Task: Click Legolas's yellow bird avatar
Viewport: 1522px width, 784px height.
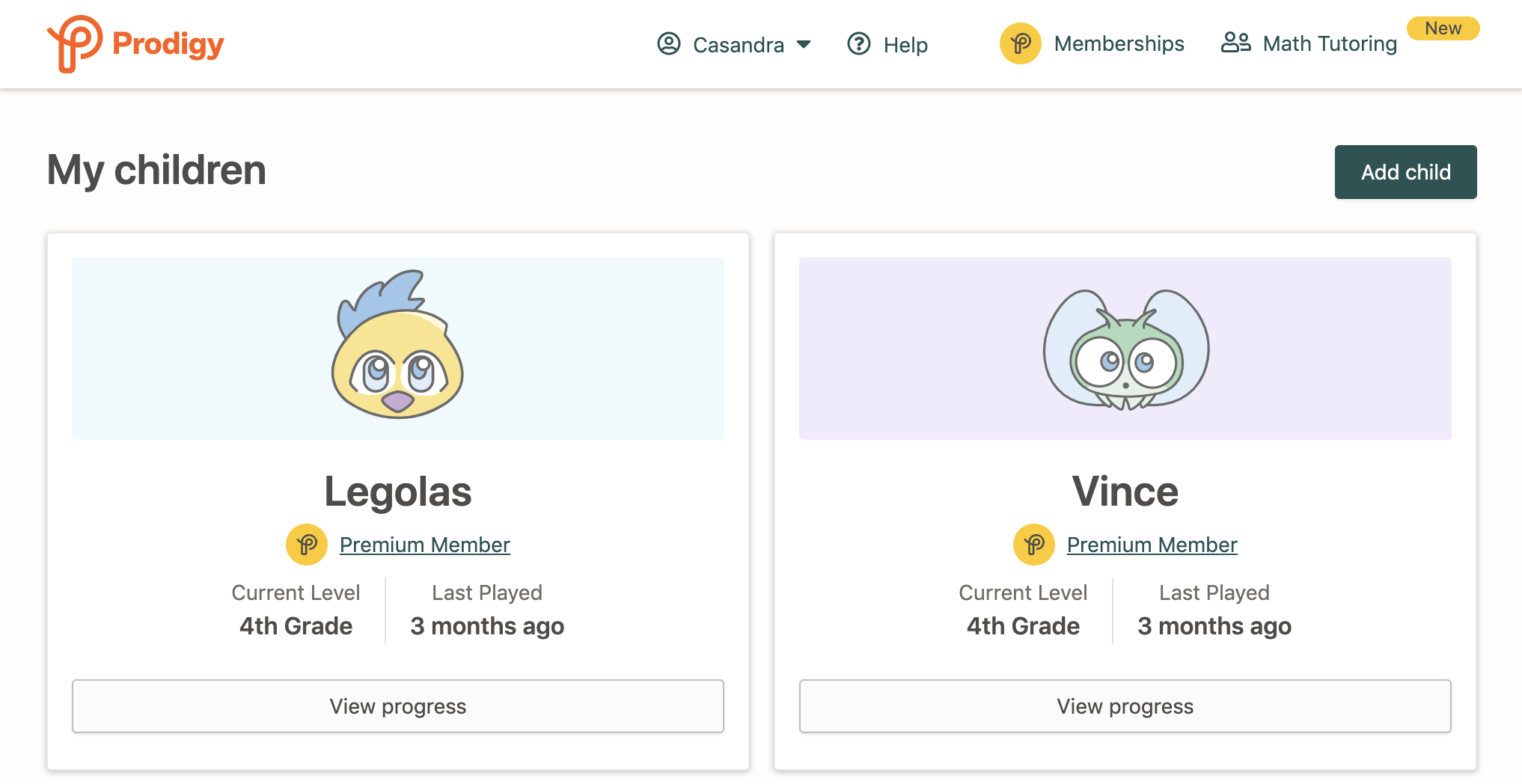Action: pyautogui.click(x=397, y=346)
